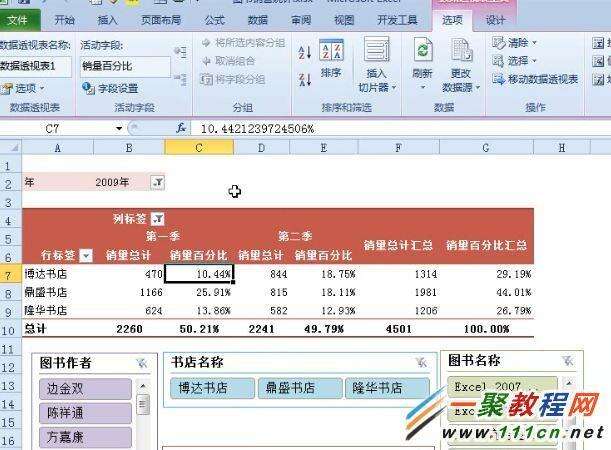
Task: Clear filter on 图书作者 slicer
Action: tap(143, 363)
